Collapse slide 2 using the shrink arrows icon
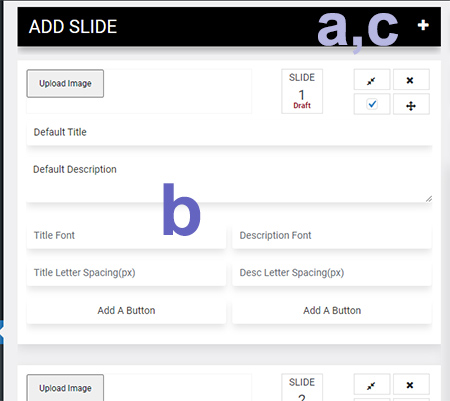The width and height of the screenshot is (450, 401). [x=372, y=385]
